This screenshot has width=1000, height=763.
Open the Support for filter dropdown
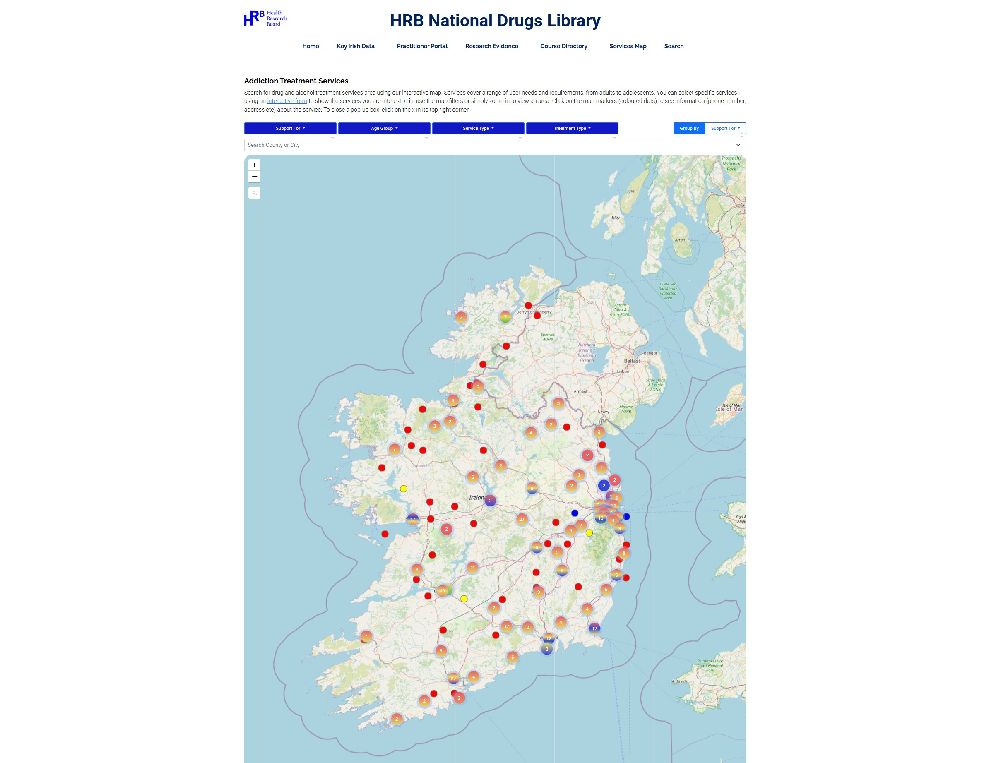[x=290, y=128]
